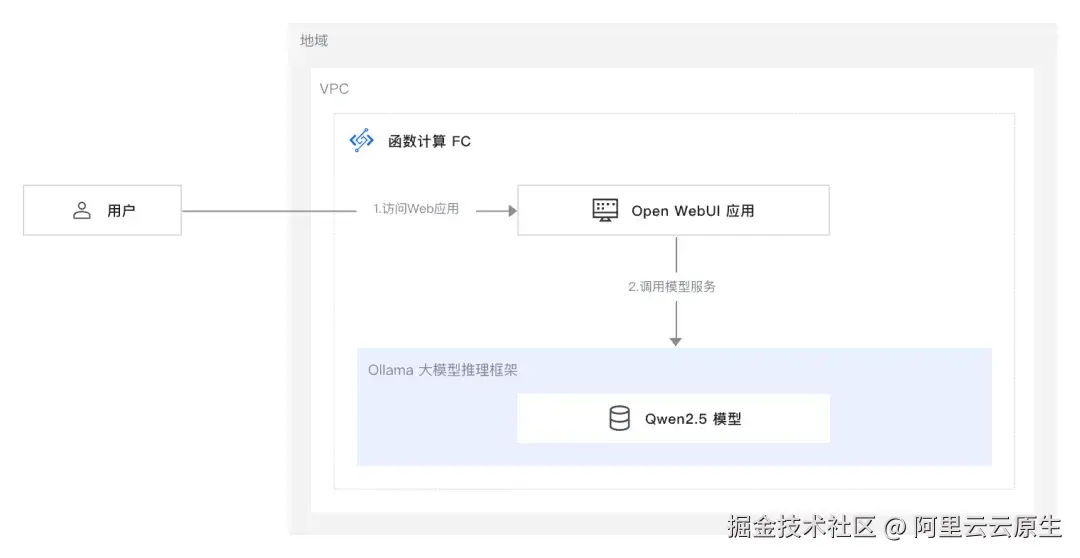Viewport: 1080px width, 558px height.
Task: Click the Qwen2.5 模型 text
Action: pyautogui.click(x=693, y=419)
